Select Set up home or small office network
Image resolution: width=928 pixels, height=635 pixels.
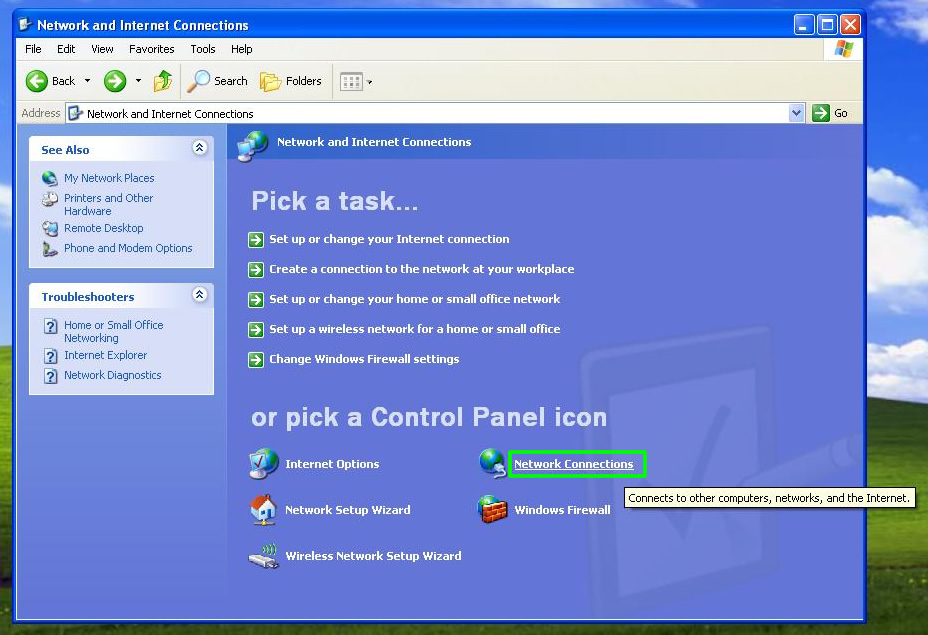(x=414, y=299)
